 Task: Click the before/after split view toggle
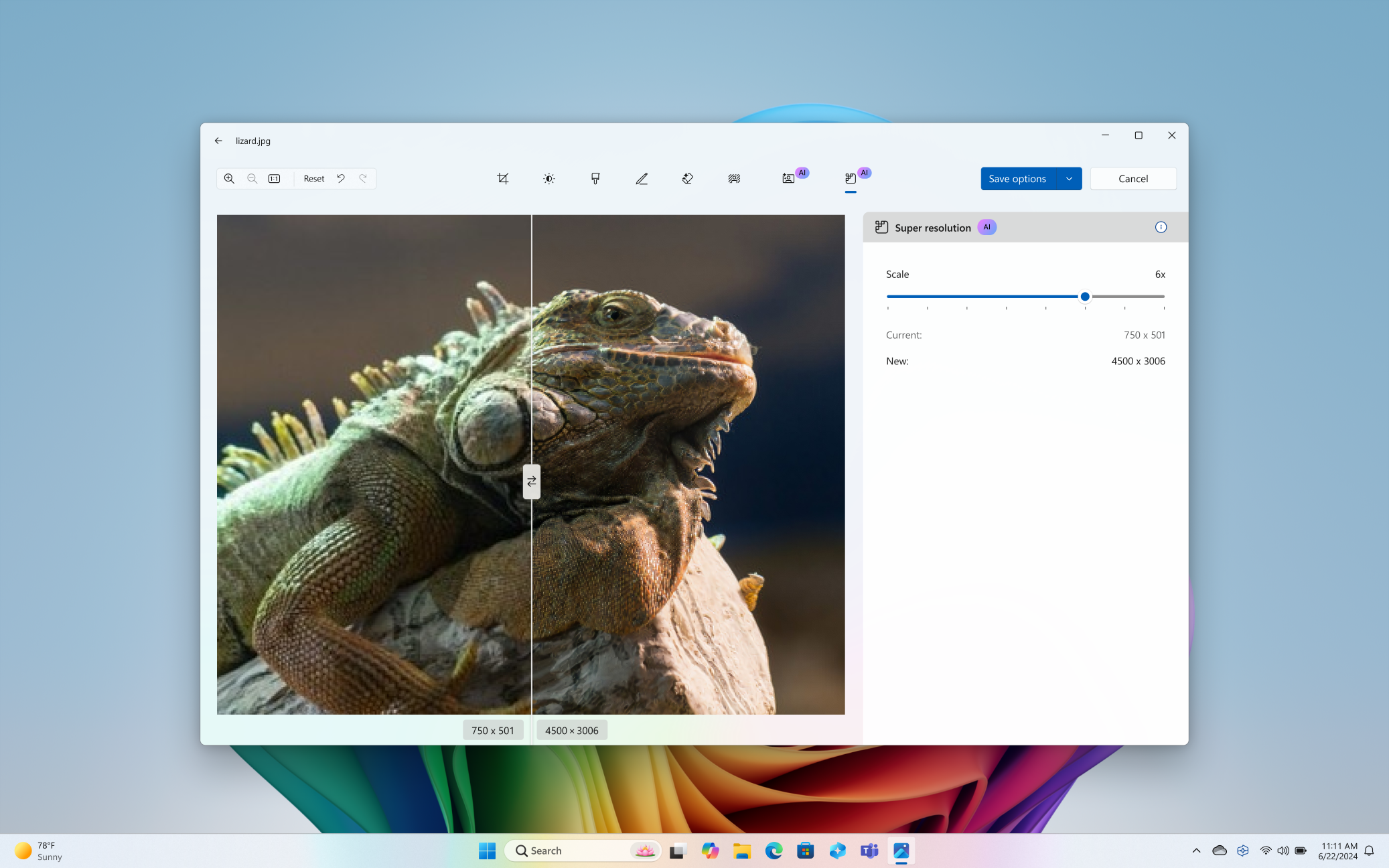click(531, 481)
